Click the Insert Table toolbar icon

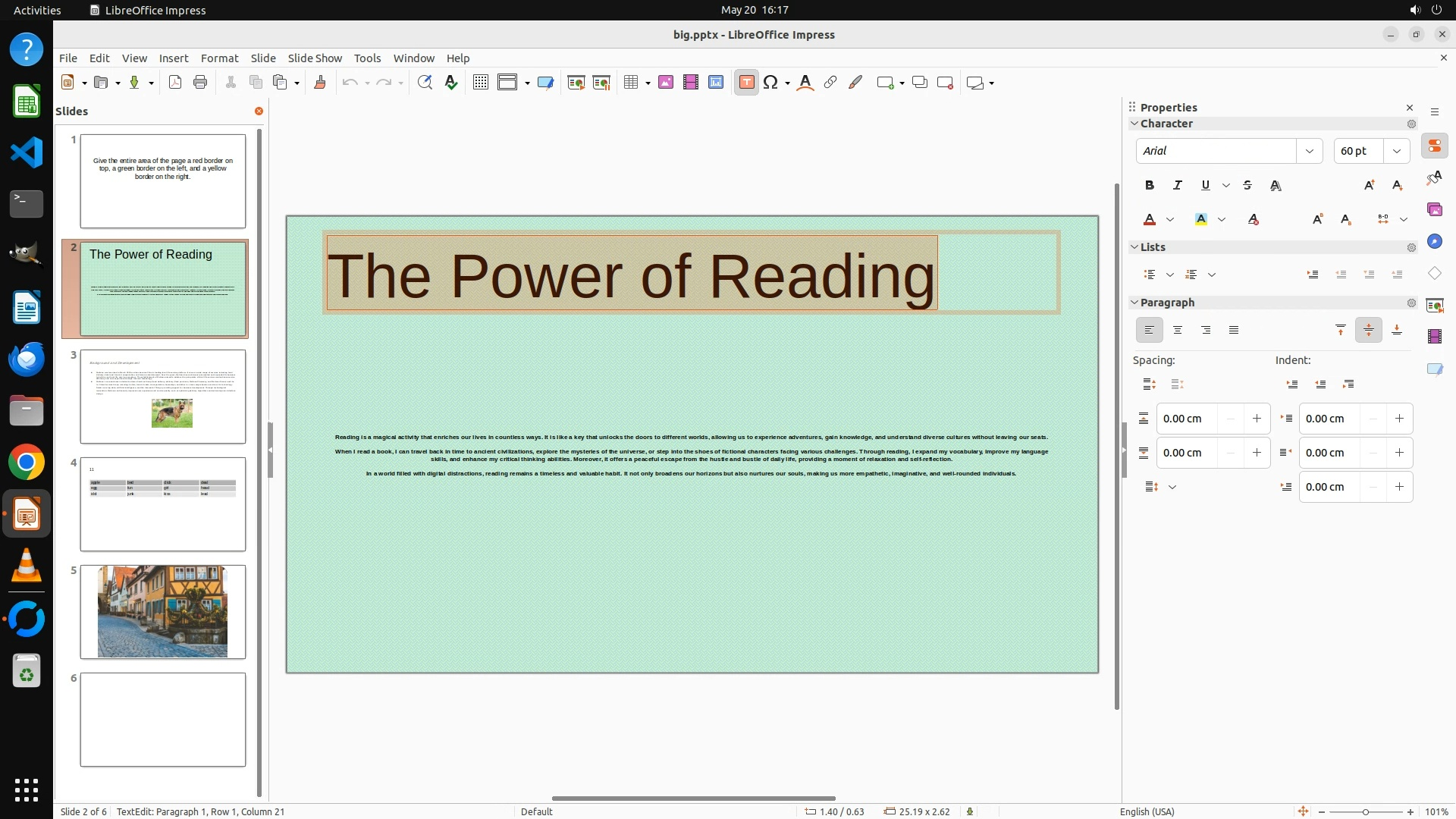click(631, 83)
